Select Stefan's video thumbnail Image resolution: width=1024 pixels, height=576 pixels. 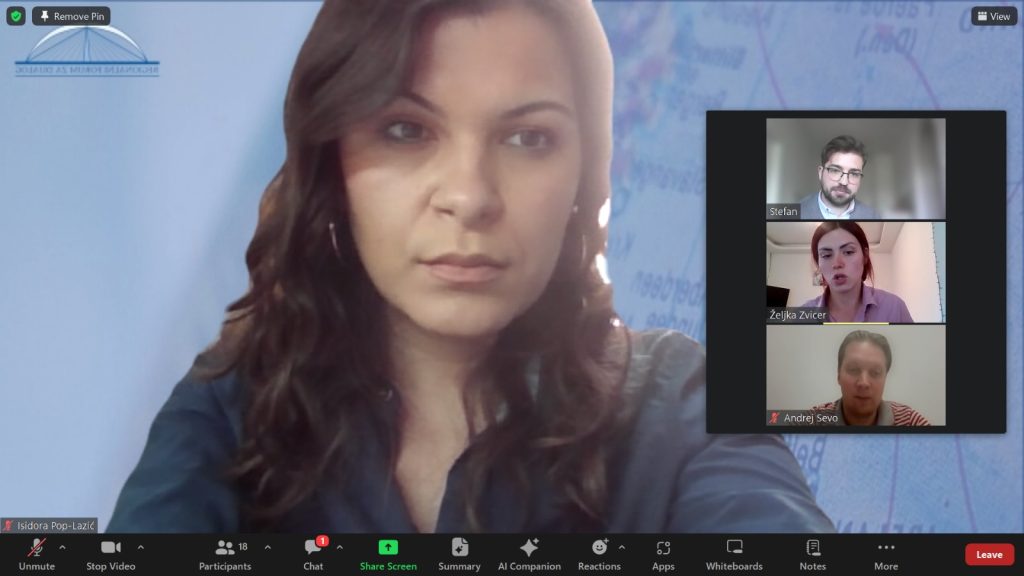pos(855,168)
